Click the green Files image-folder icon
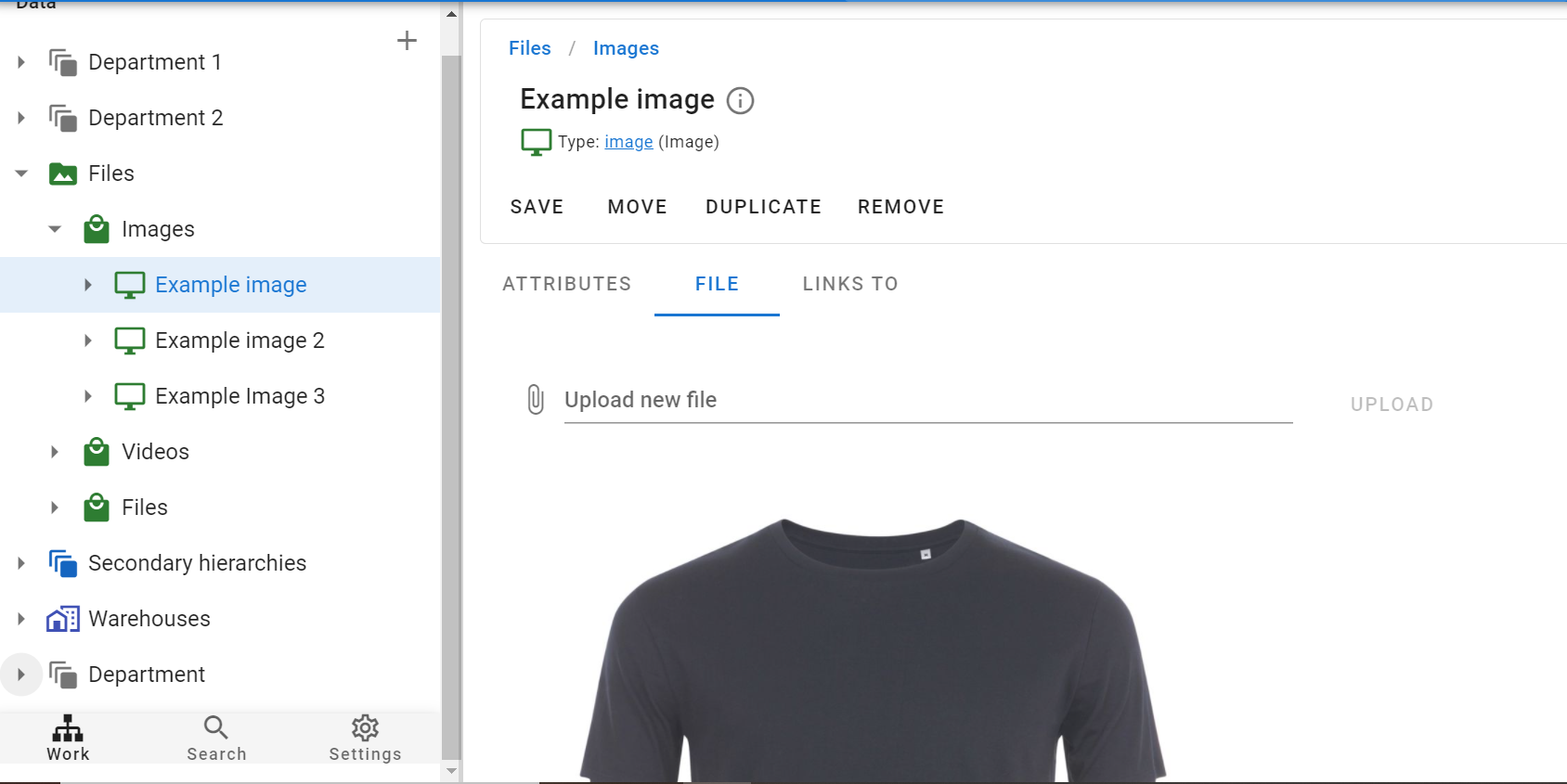Image resolution: width=1567 pixels, height=784 pixels. pos(62,174)
